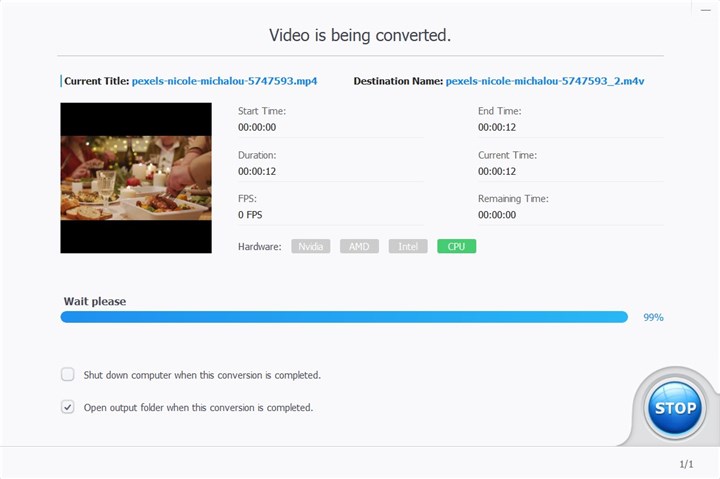Enable shut down computer when conversion completes
Image resolution: width=720 pixels, height=479 pixels.
68,374
